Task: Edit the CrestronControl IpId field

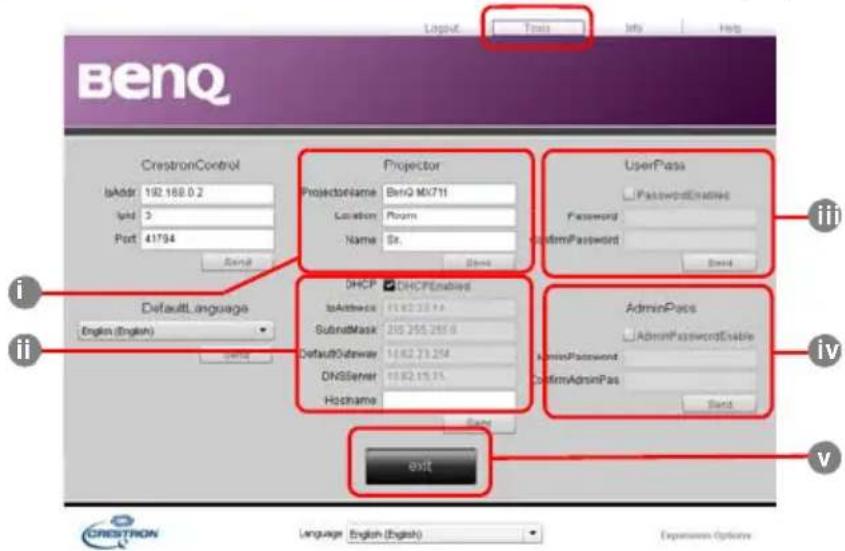Action: pyautogui.click(x=207, y=216)
